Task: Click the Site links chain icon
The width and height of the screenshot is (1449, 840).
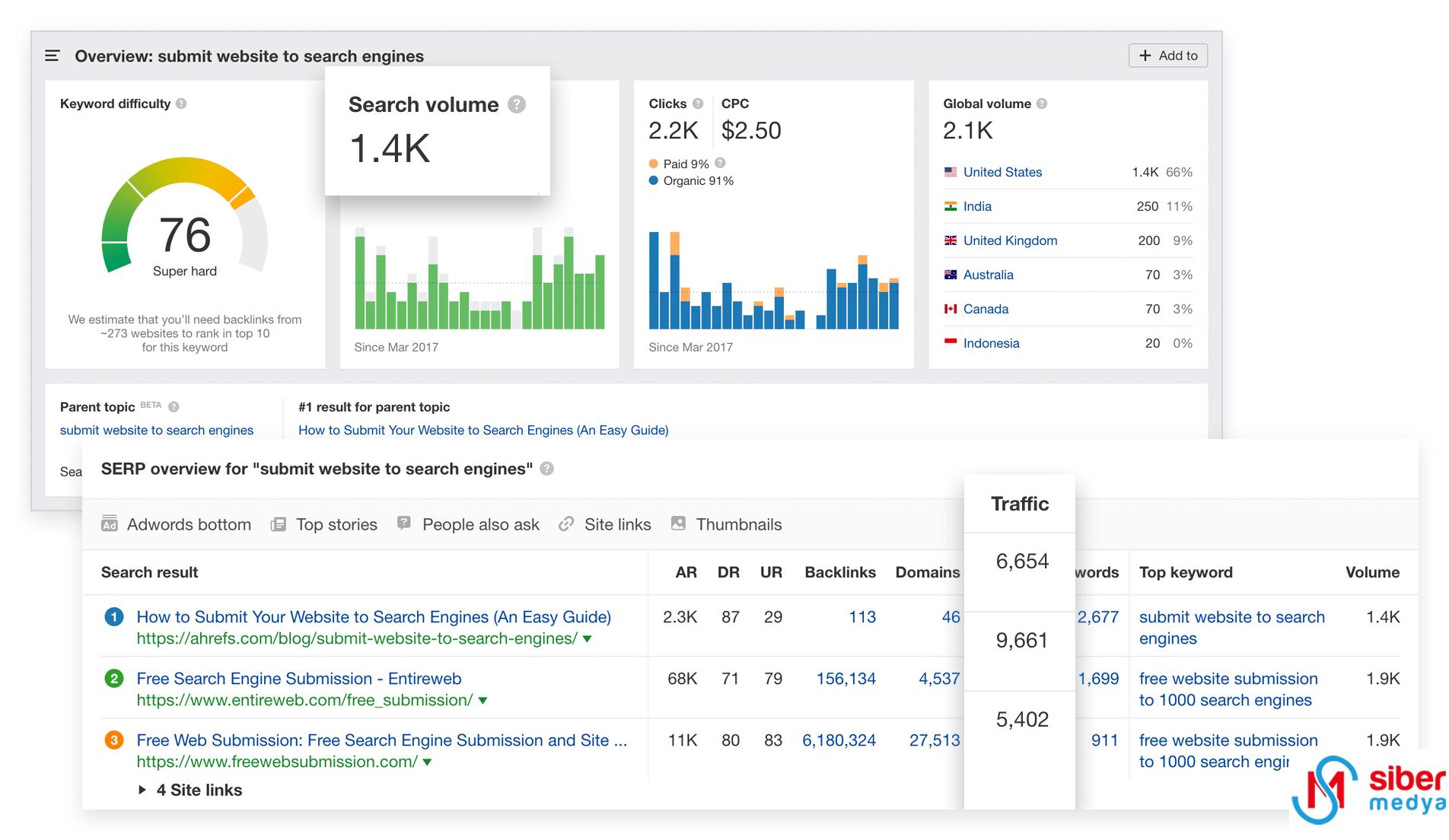Action: (x=565, y=524)
